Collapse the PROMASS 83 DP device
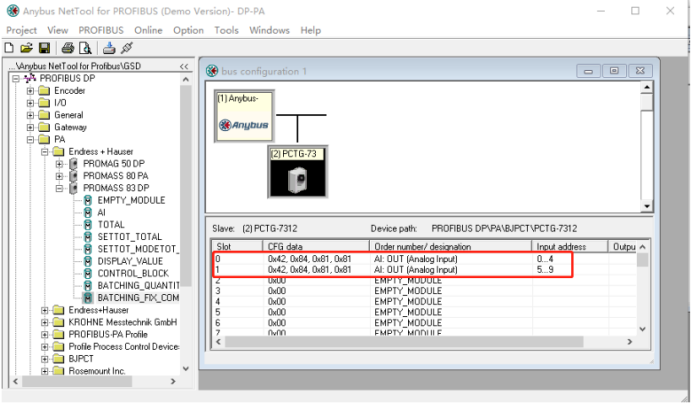This screenshot has height=404, width=692. 59,189
